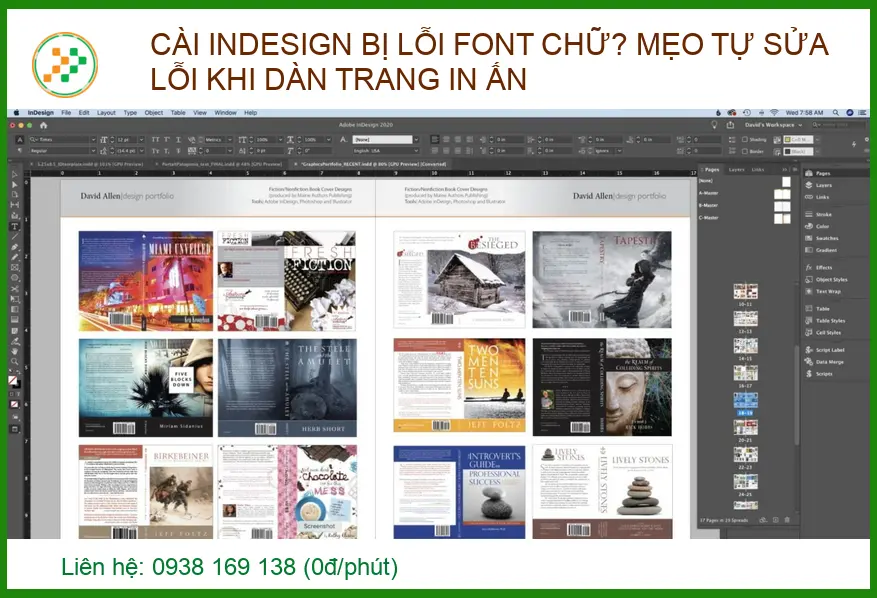Open the Links panel dock icon

tap(817, 197)
